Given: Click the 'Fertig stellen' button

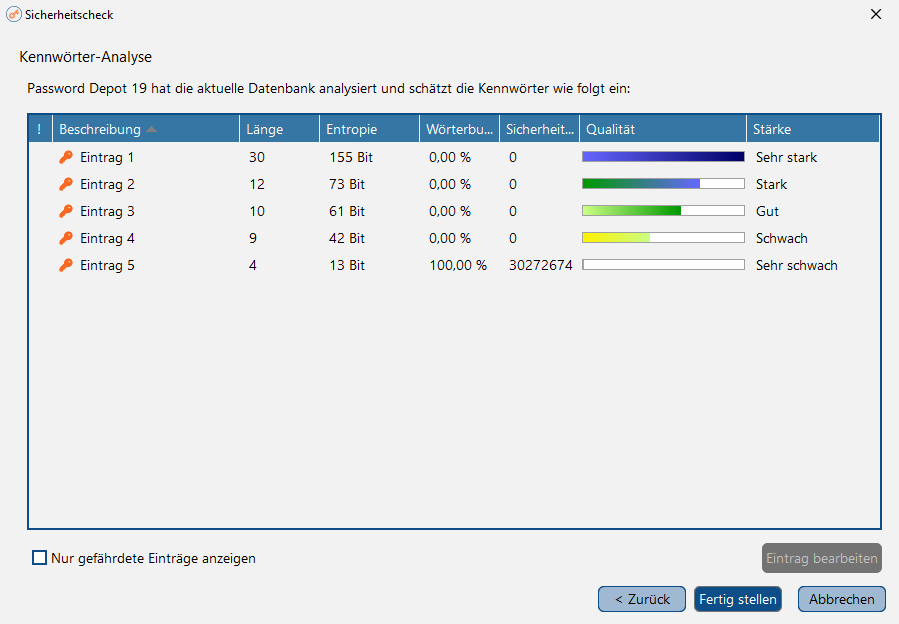Looking at the screenshot, I should (738, 599).
